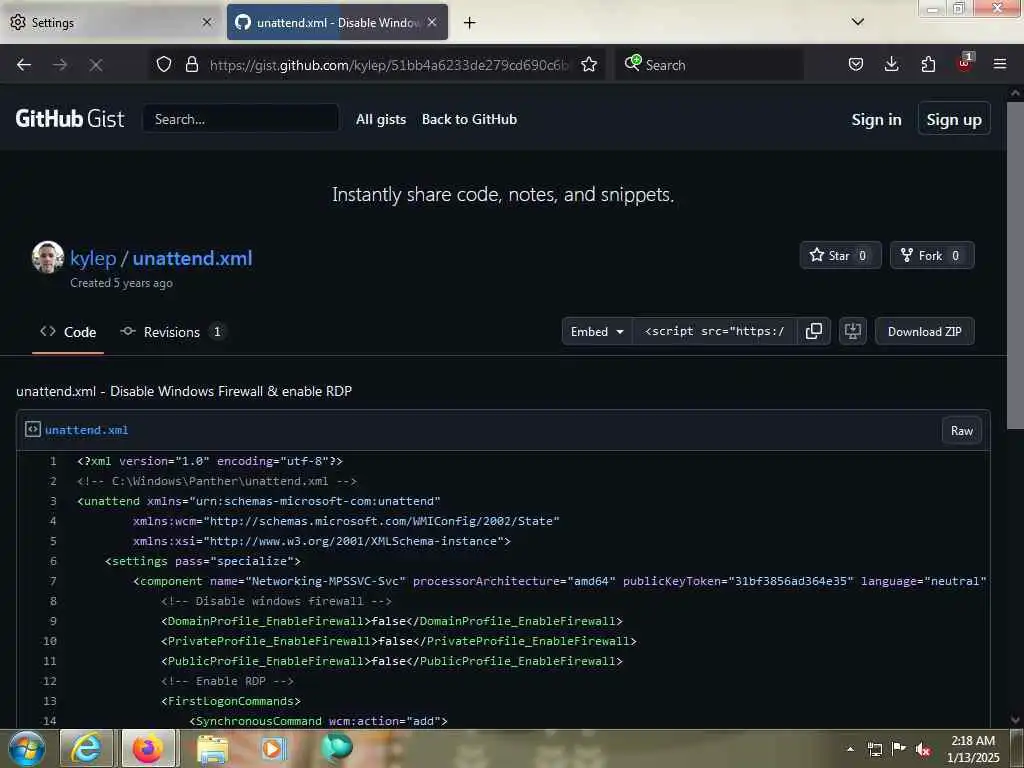The width and height of the screenshot is (1024, 768).
Task: View the Raw file
Action: (961, 430)
